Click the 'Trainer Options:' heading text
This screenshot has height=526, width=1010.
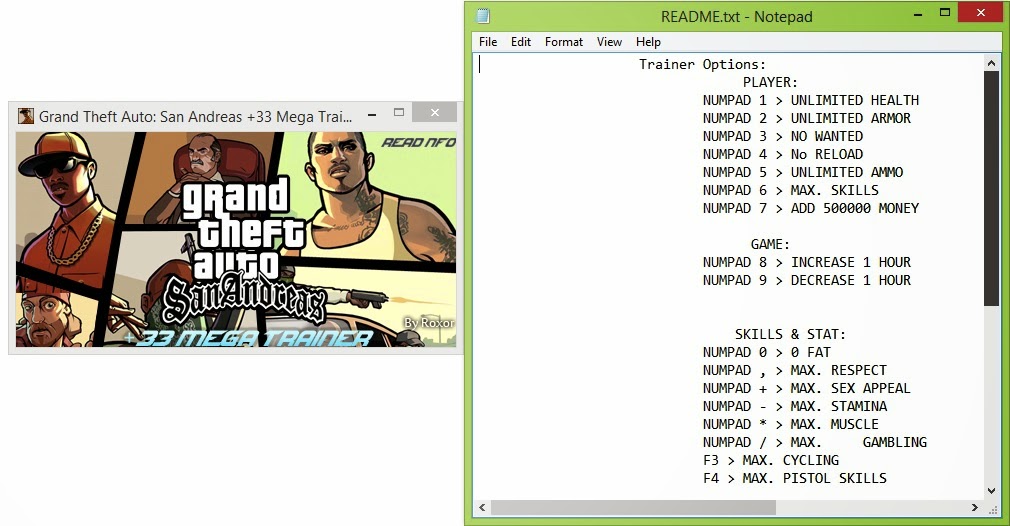point(702,64)
